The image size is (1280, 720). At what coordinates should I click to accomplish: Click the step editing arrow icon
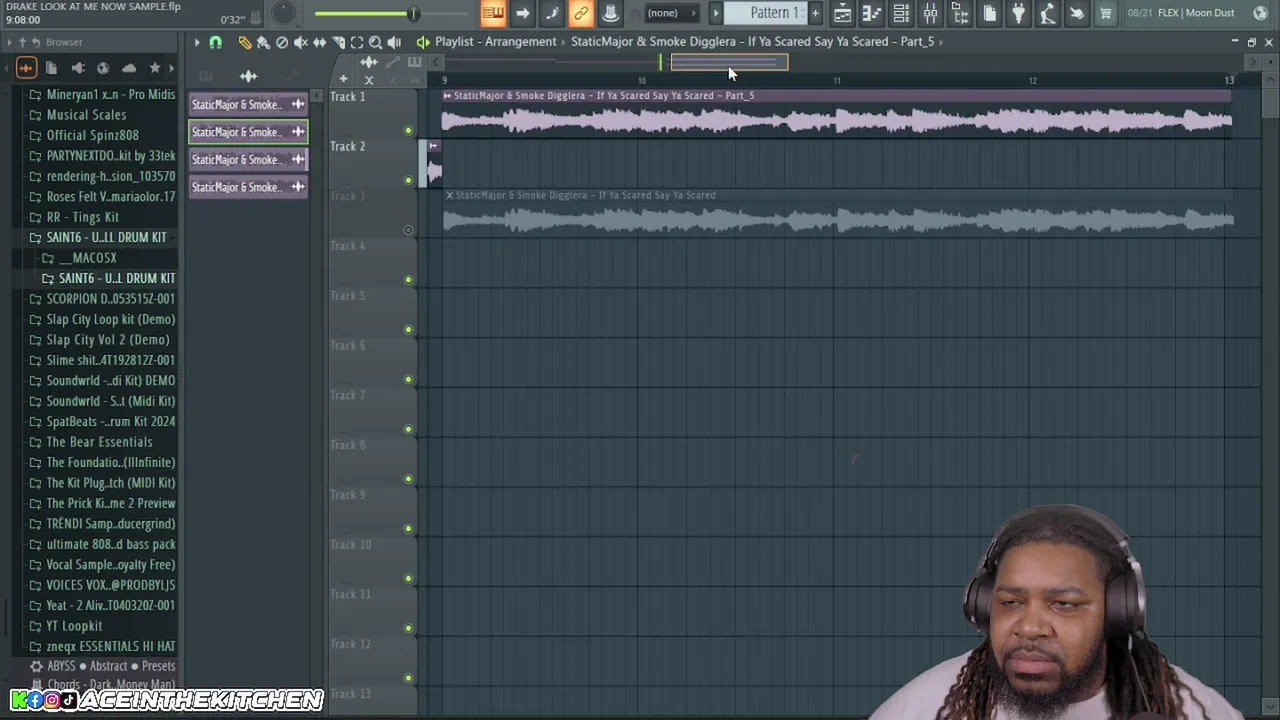coord(522,13)
